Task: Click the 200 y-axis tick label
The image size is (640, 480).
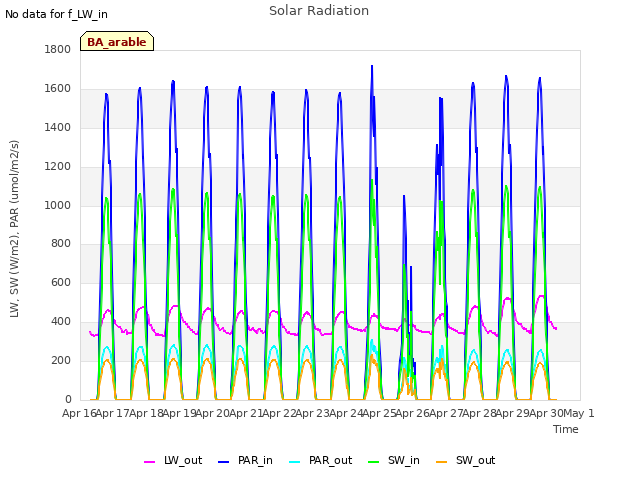Action: 61,360
